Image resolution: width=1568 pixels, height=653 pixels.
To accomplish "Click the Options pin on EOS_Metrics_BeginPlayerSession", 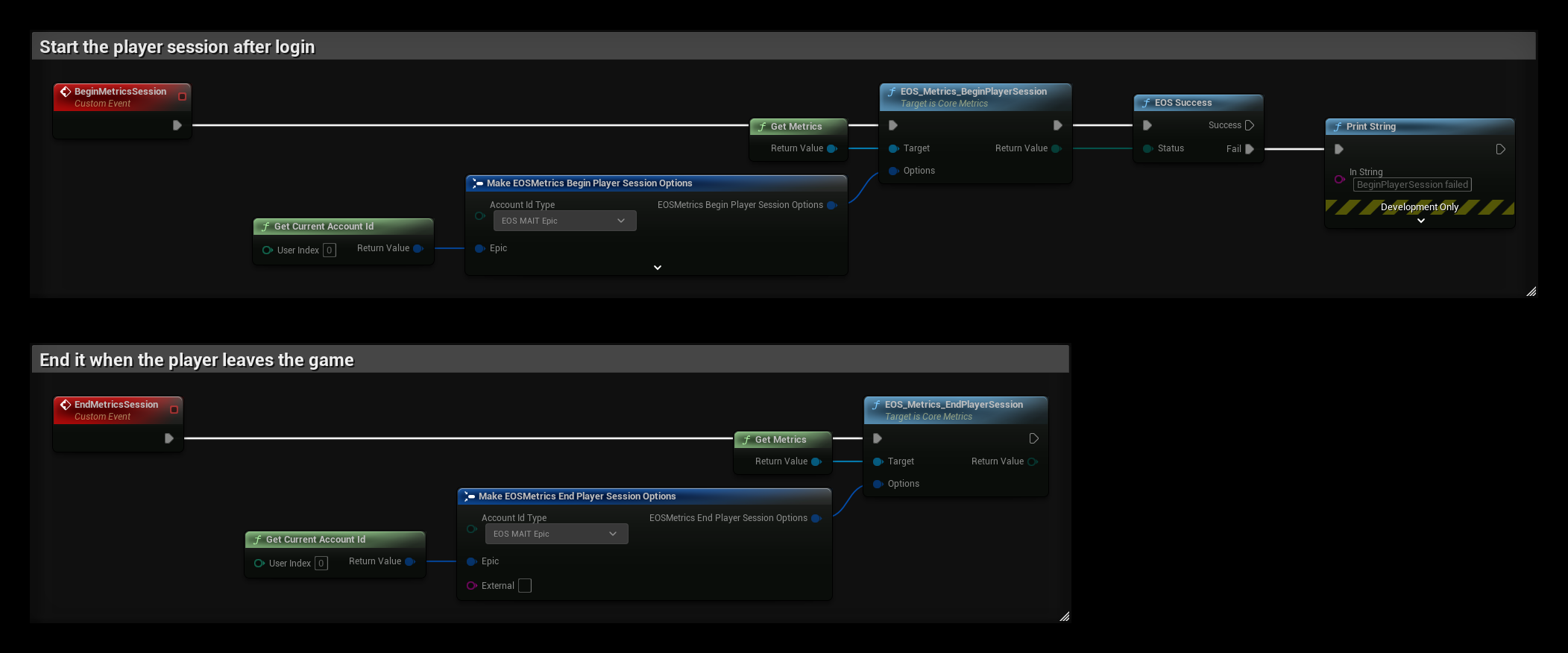I will click(893, 171).
